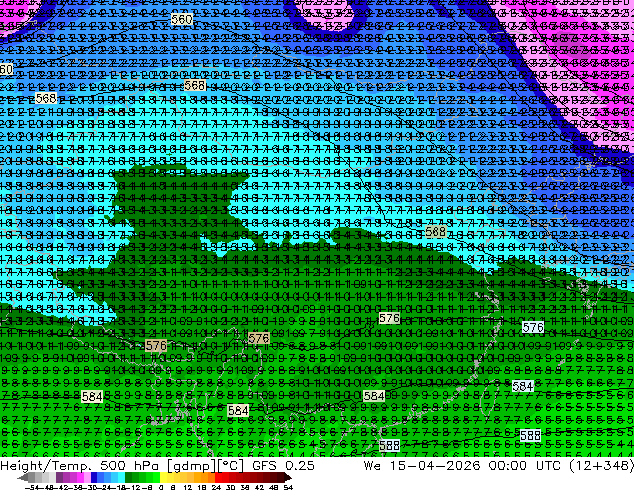
Task: Click the leftmost '568' contour label
Action: 46,98
